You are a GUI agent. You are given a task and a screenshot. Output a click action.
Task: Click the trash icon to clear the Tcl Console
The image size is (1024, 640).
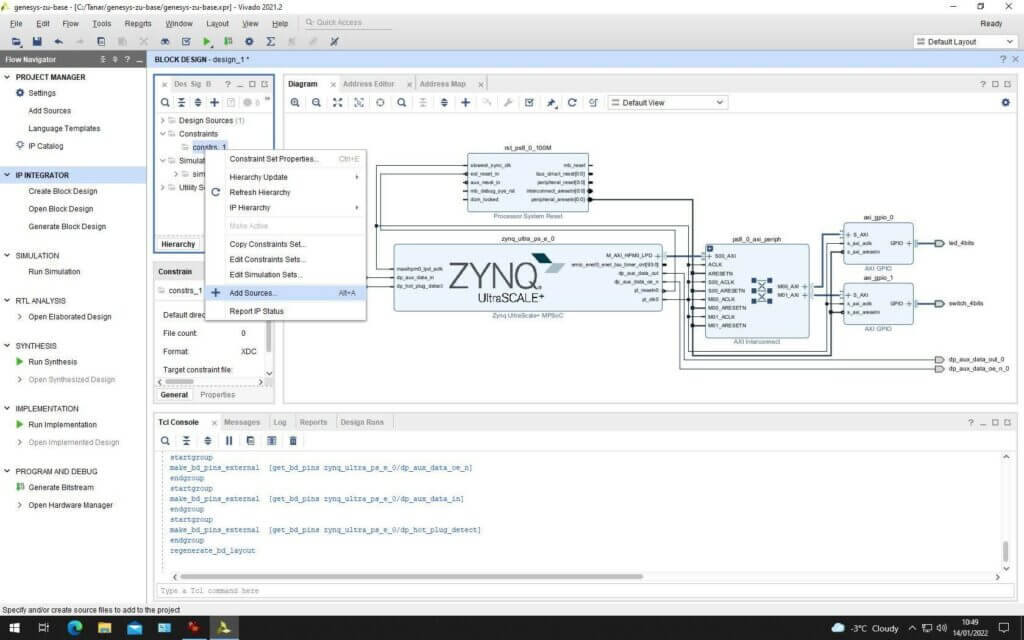tap(293, 440)
